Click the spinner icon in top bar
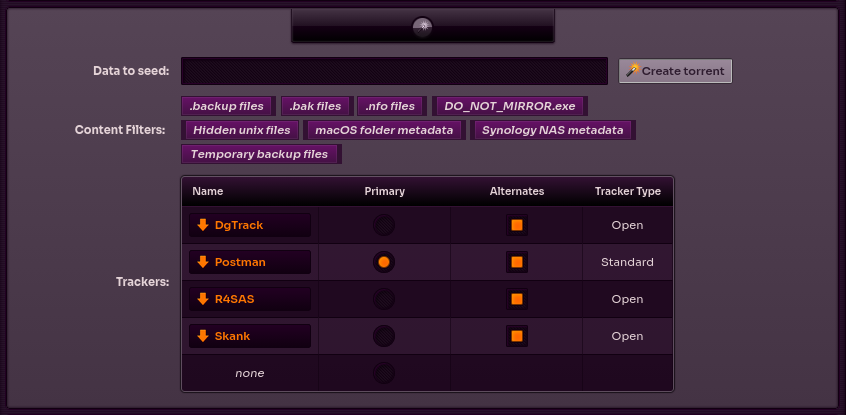The height and width of the screenshot is (415, 846). click(x=422, y=27)
